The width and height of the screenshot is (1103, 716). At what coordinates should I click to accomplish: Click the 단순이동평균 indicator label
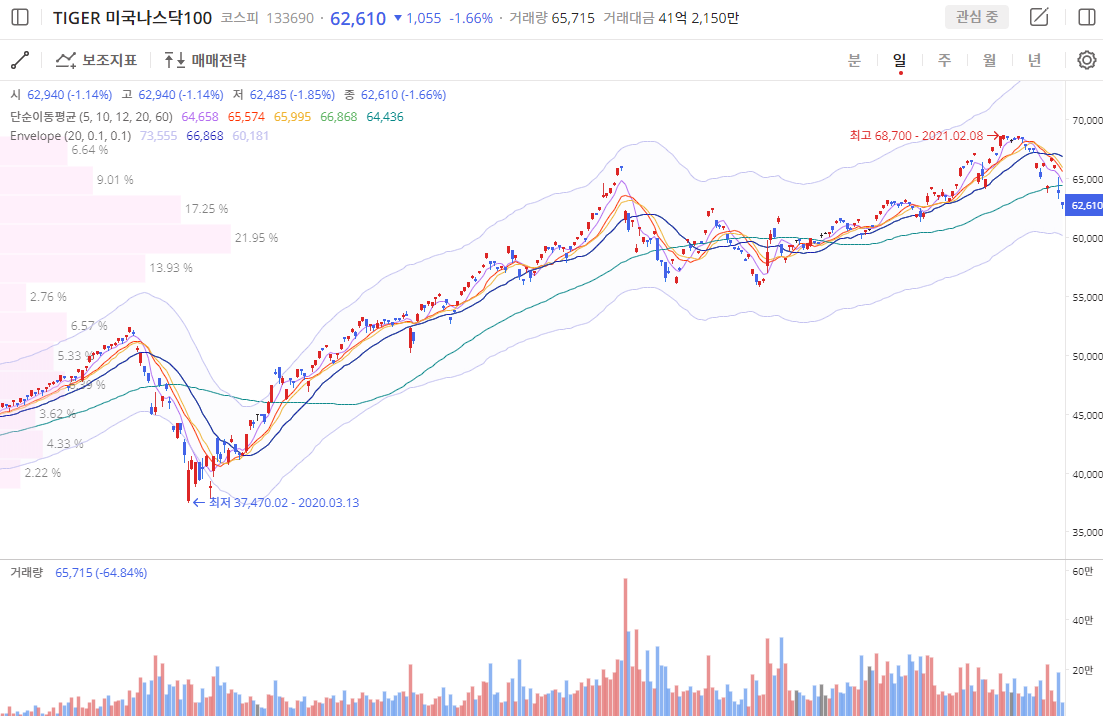(x=91, y=117)
